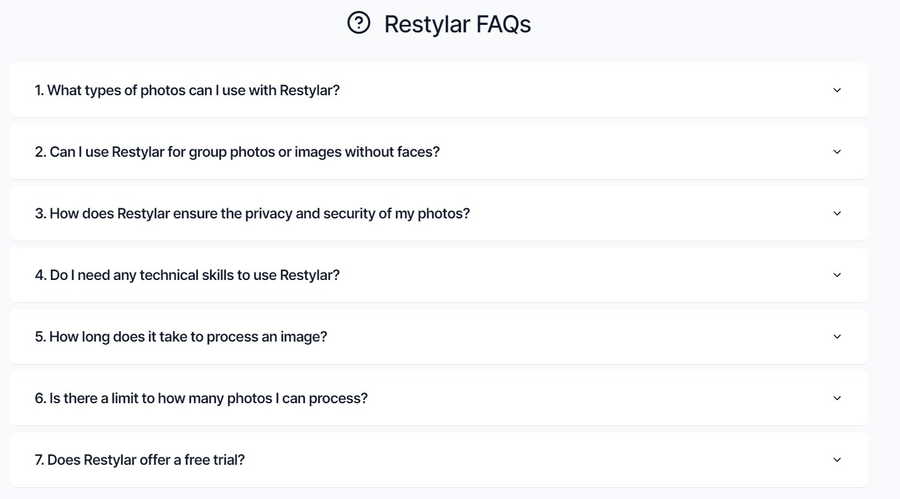Click chevron beside group photos question
Image resolution: width=900 pixels, height=499 pixels.
[x=837, y=152]
